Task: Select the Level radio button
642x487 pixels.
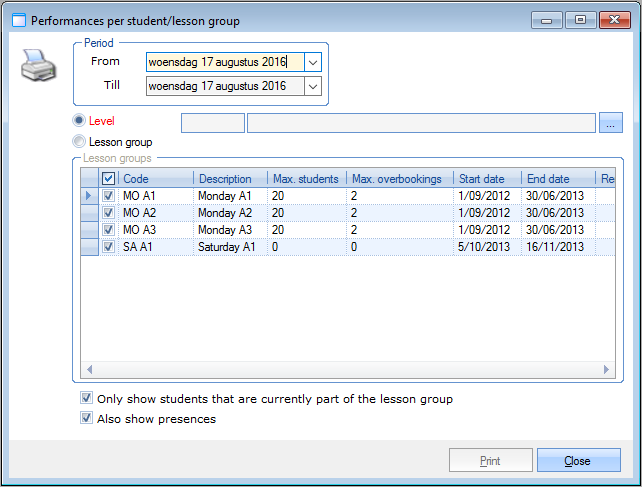Action: tap(80, 121)
